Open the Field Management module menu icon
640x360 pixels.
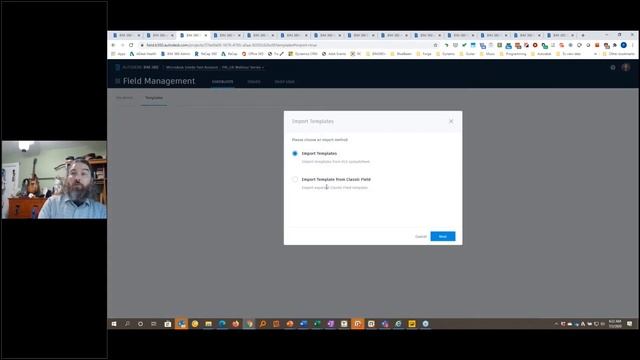coord(118,81)
